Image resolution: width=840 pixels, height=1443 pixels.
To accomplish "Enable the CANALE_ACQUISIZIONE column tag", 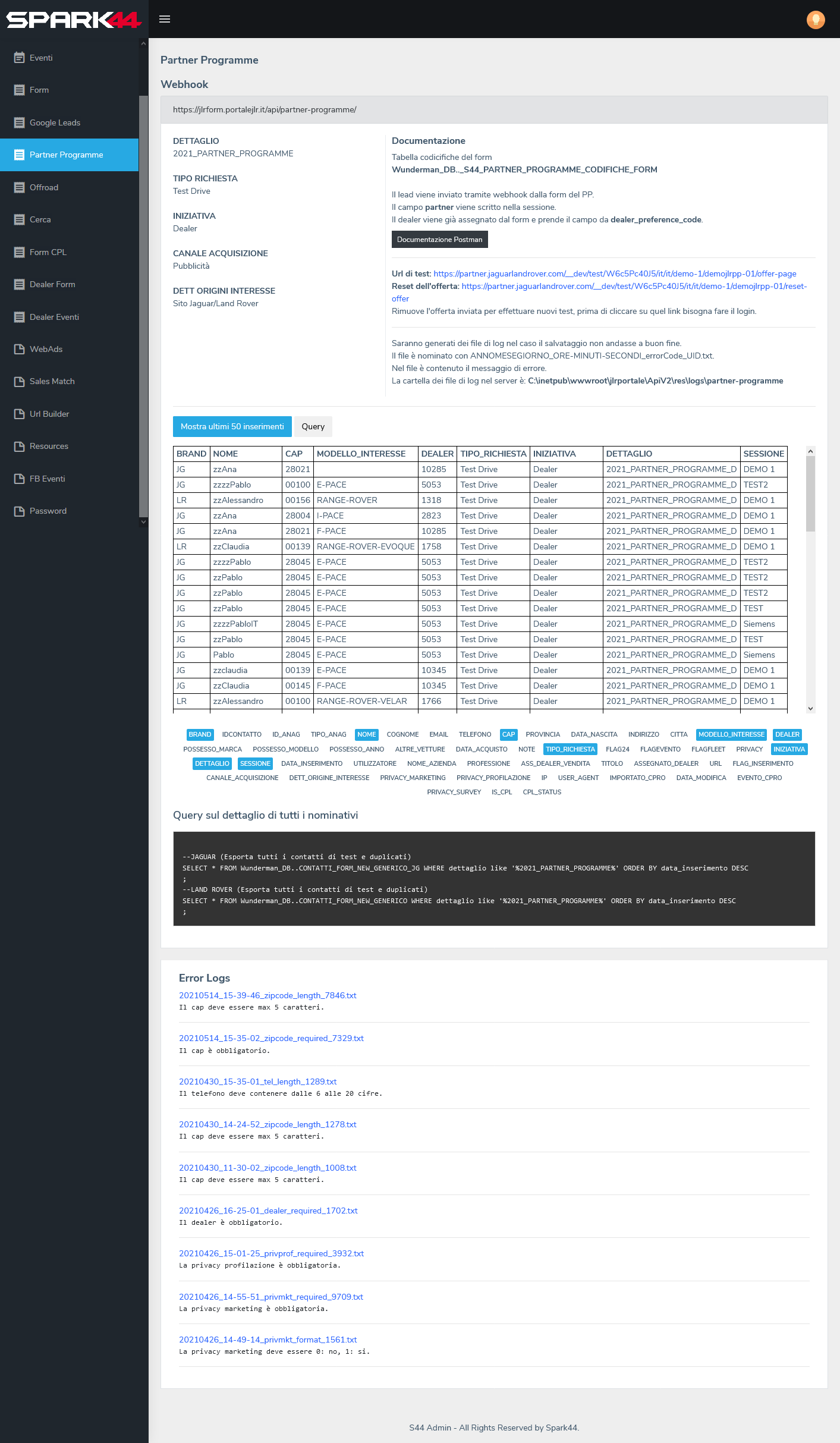I will click(x=242, y=778).
